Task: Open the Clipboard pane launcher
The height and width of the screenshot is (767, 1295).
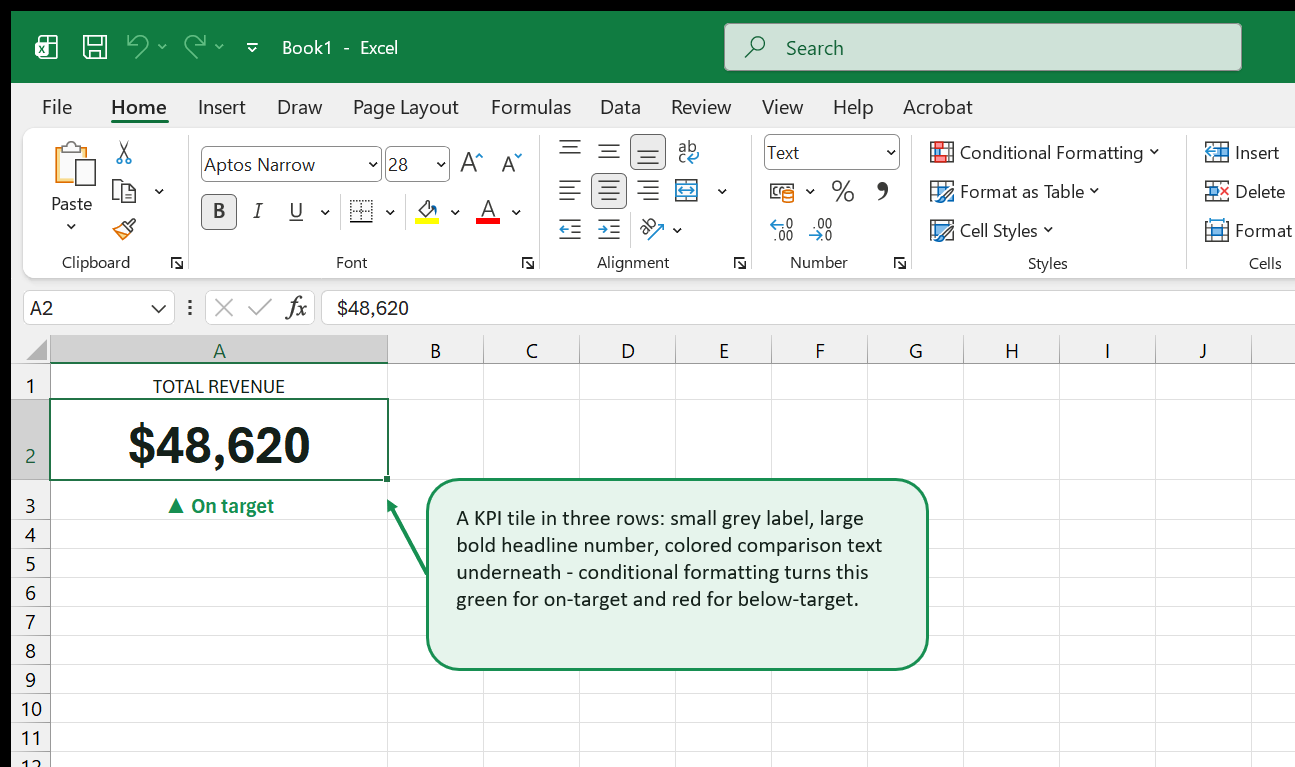Action: tap(177, 263)
